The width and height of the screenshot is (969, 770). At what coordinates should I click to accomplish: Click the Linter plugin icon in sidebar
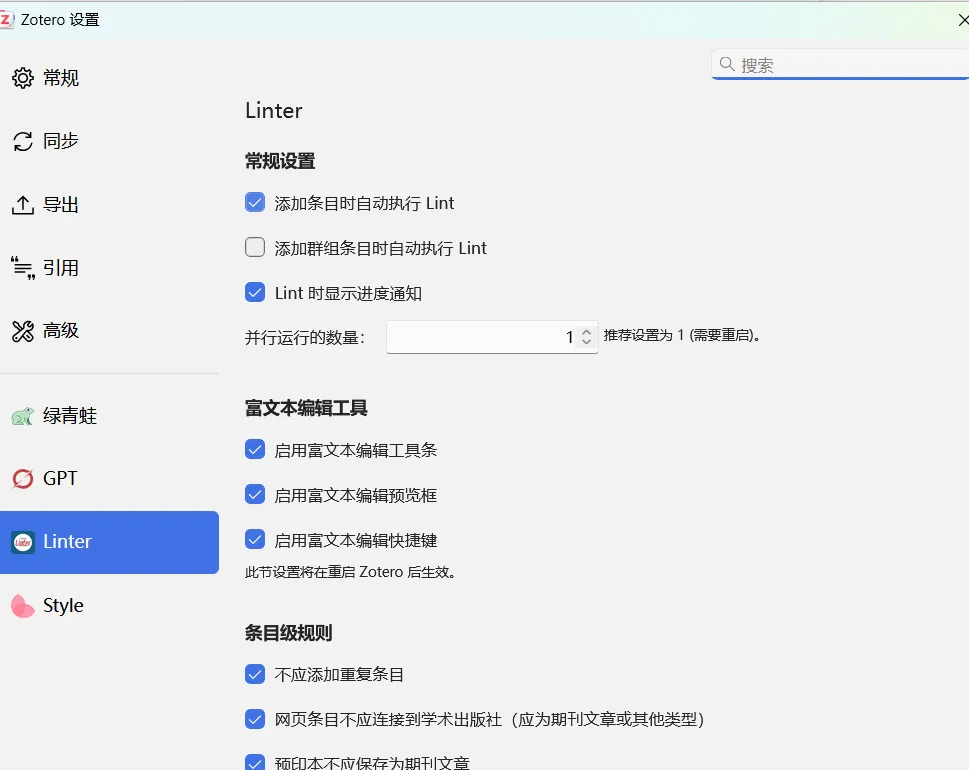click(x=23, y=543)
